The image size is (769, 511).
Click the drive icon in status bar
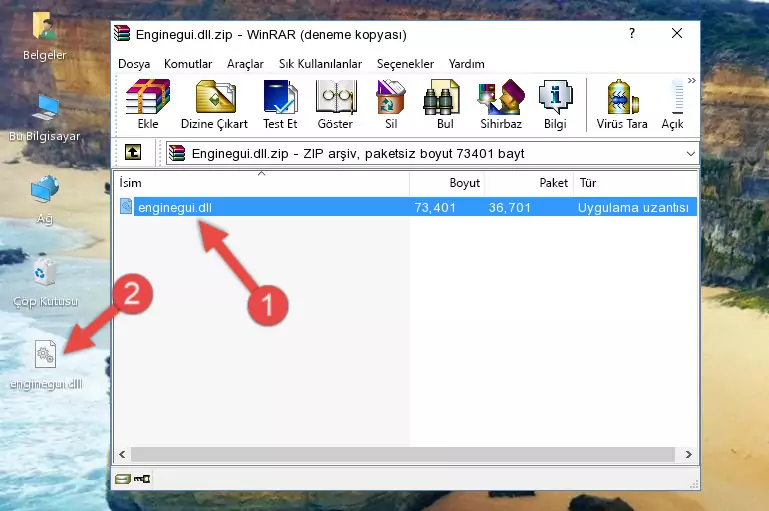pos(123,479)
